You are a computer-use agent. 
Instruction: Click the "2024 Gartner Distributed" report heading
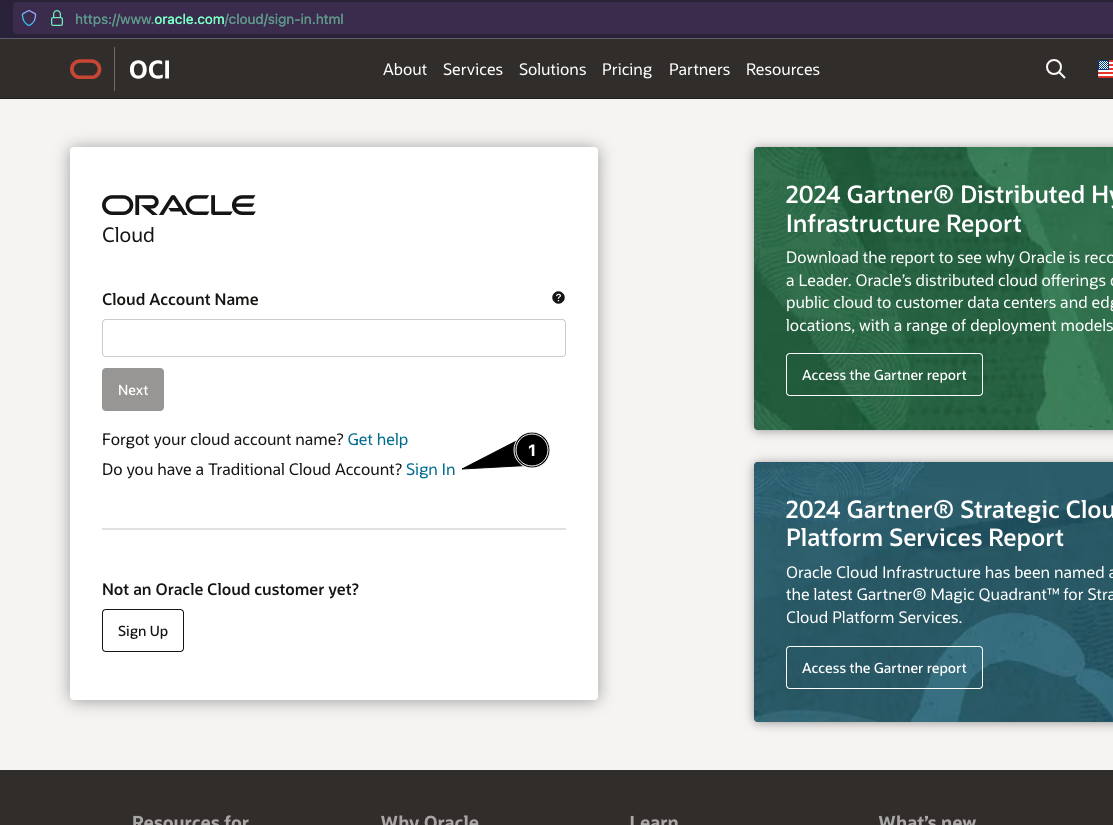[x=949, y=209]
